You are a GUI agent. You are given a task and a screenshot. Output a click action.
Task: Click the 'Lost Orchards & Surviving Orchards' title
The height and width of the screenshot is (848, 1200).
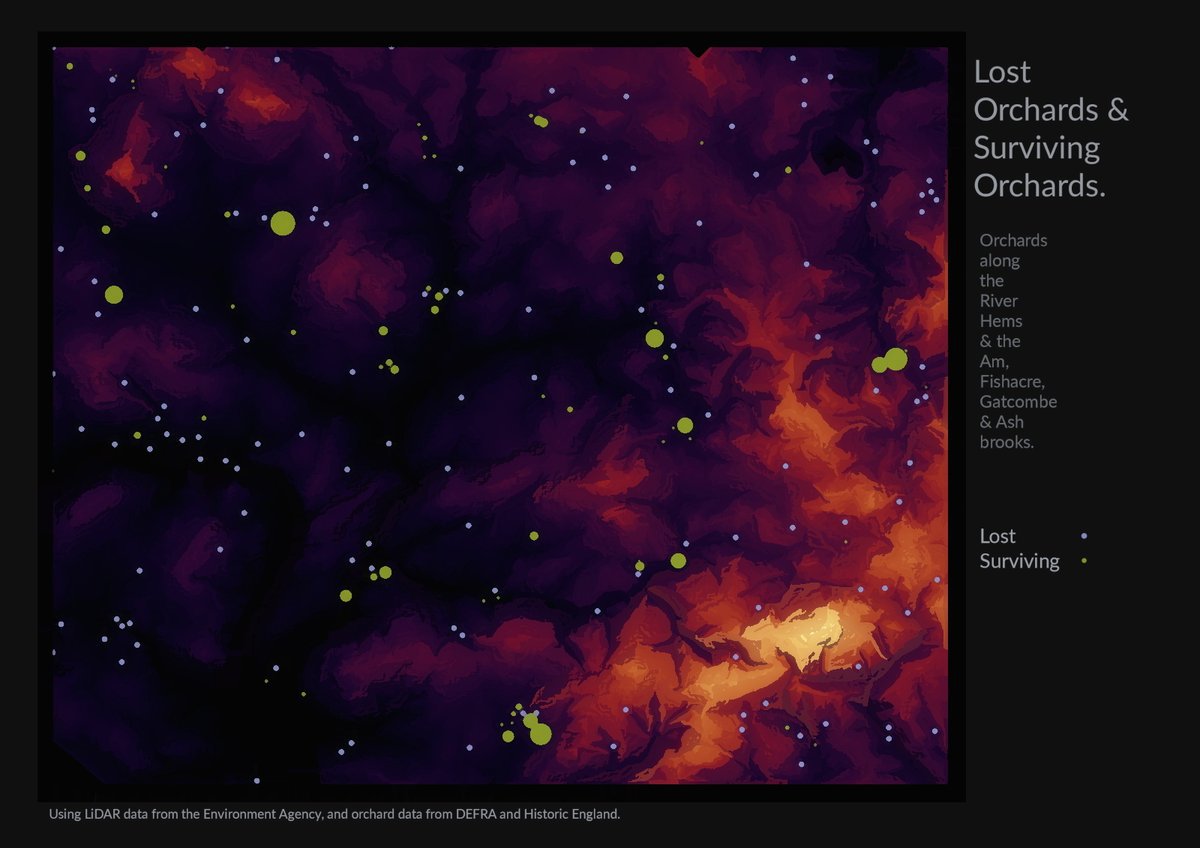click(x=1050, y=128)
